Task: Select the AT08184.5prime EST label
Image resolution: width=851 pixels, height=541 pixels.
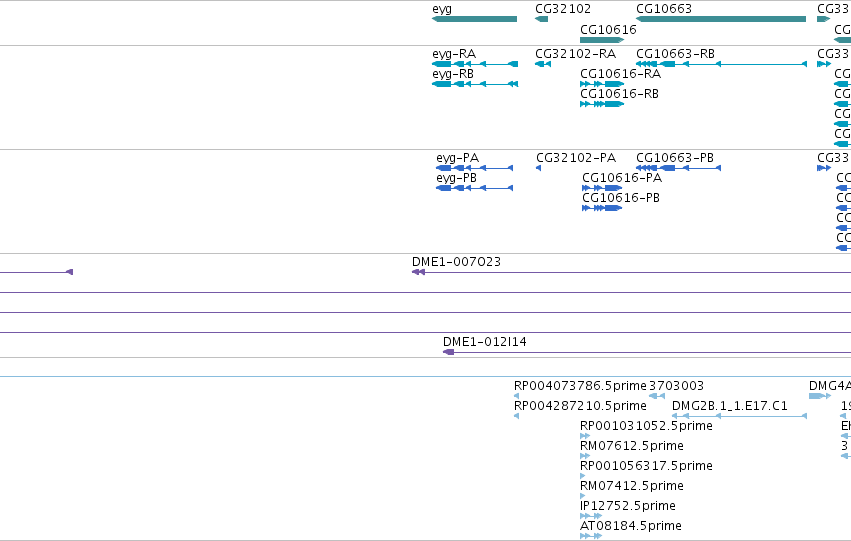Action: pyautogui.click(x=631, y=526)
